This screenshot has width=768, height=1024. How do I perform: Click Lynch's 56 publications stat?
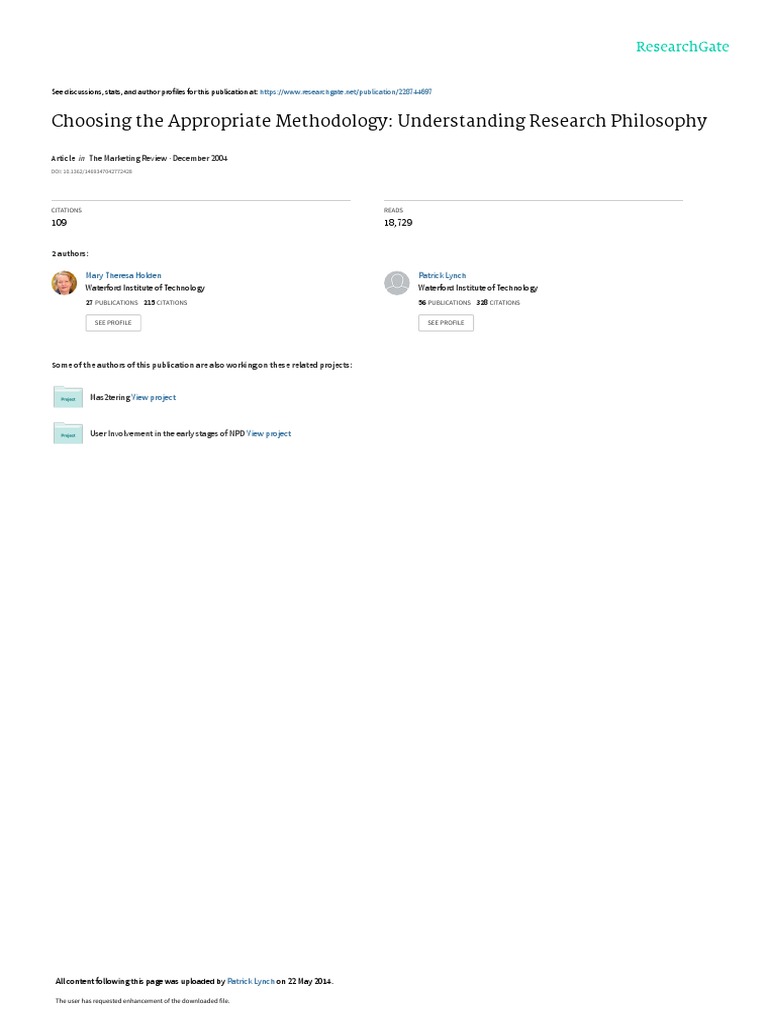(x=444, y=303)
